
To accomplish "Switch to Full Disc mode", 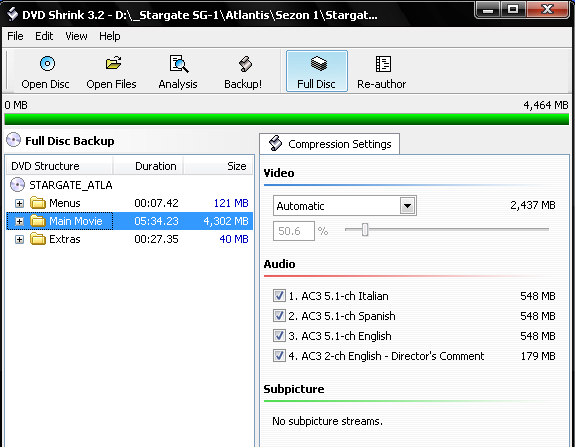I will (x=316, y=71).
